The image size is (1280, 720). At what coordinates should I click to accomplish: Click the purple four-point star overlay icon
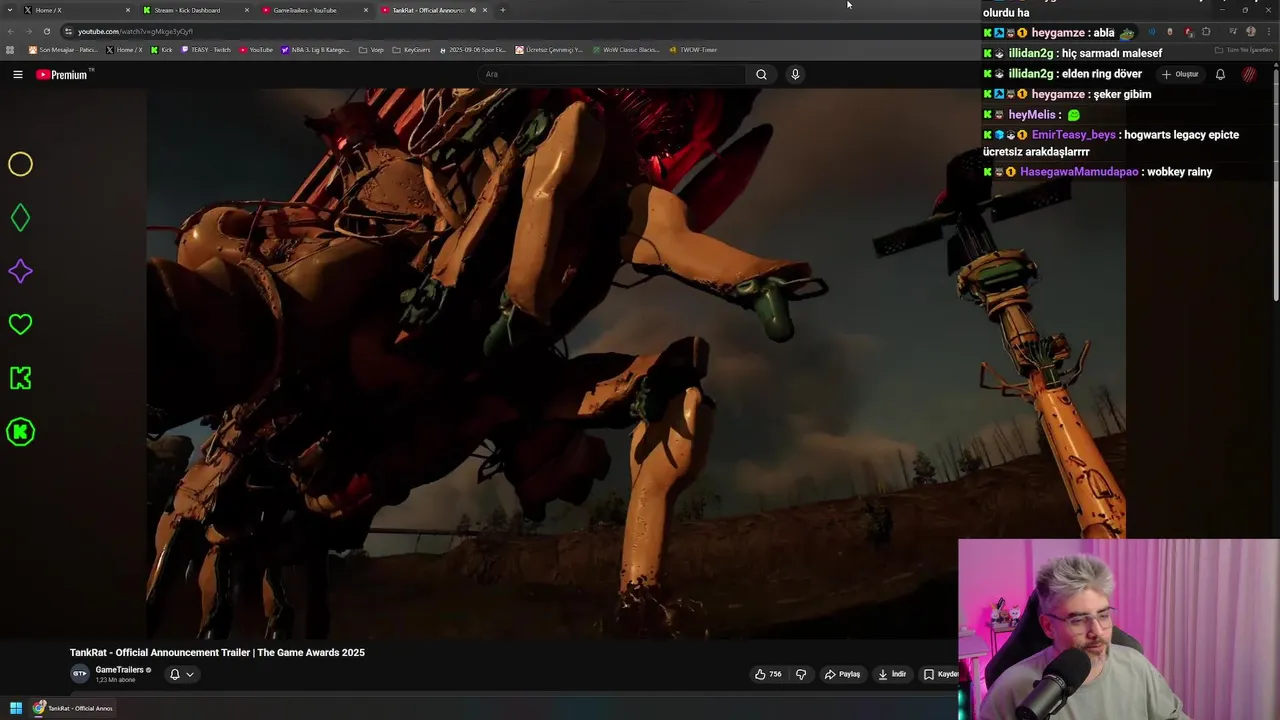click(20, 271)
